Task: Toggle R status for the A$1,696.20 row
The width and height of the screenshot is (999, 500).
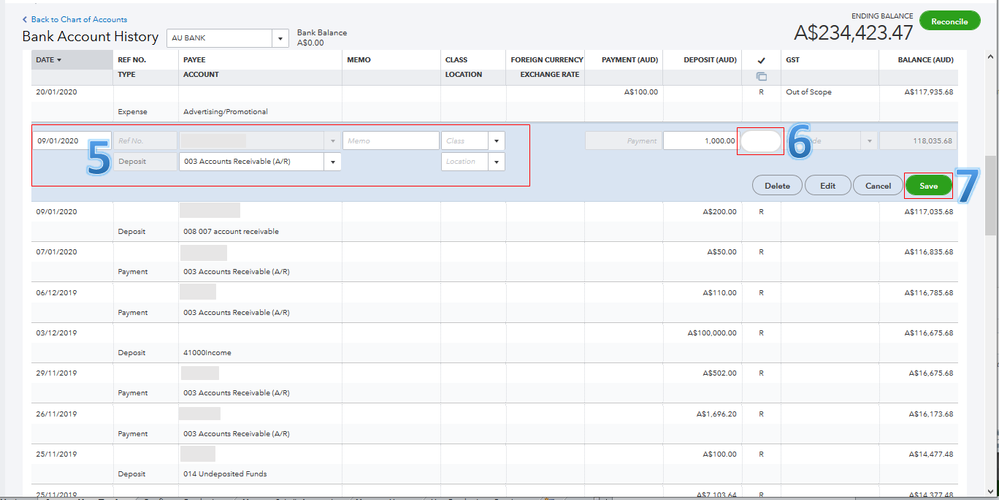Action: (761, 414)
